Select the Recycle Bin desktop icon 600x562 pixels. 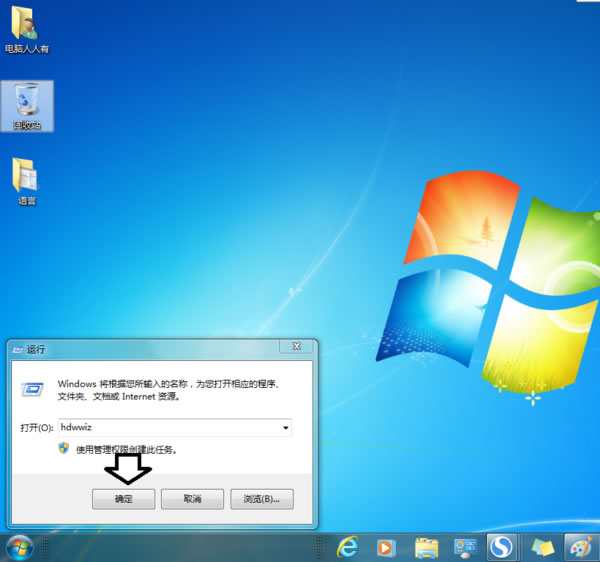click(x=27, y=106)
